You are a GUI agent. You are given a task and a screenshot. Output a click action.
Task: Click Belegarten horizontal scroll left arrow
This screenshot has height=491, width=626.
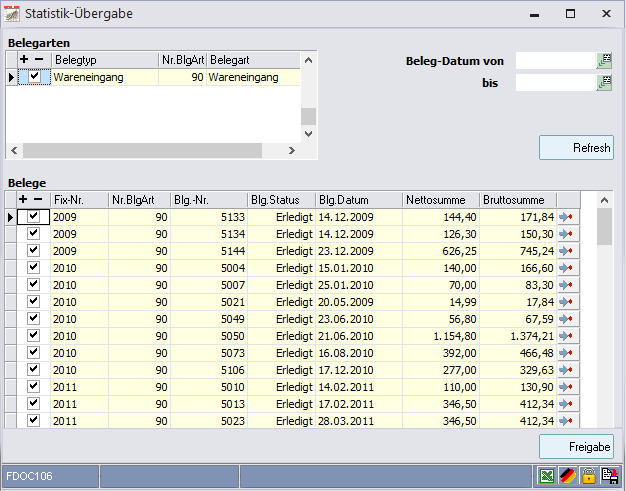click(x=14, y=150)
